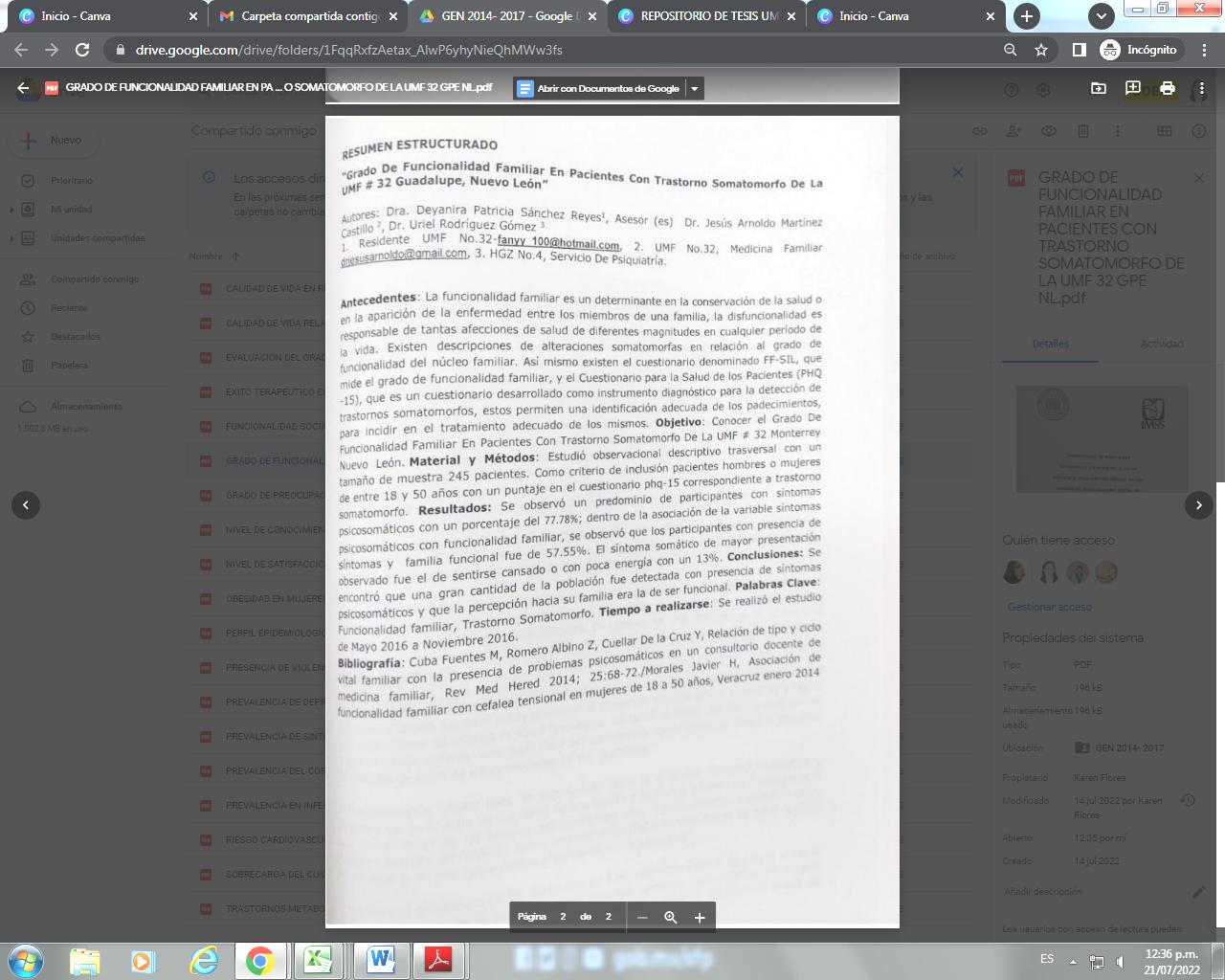Open a new browser tab

1026,16
